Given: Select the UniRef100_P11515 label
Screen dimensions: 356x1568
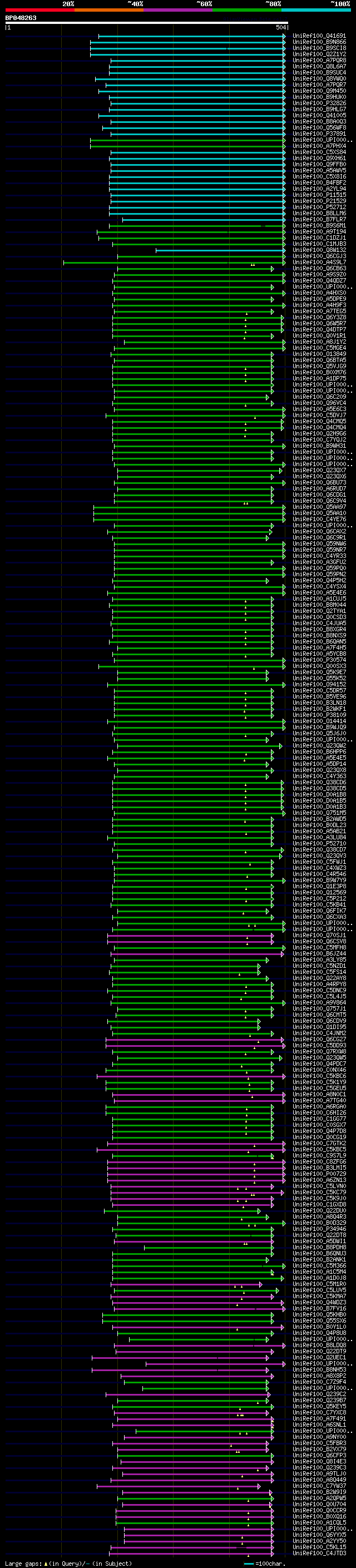Looking at the screenshot, I should [x=319, y=195].
